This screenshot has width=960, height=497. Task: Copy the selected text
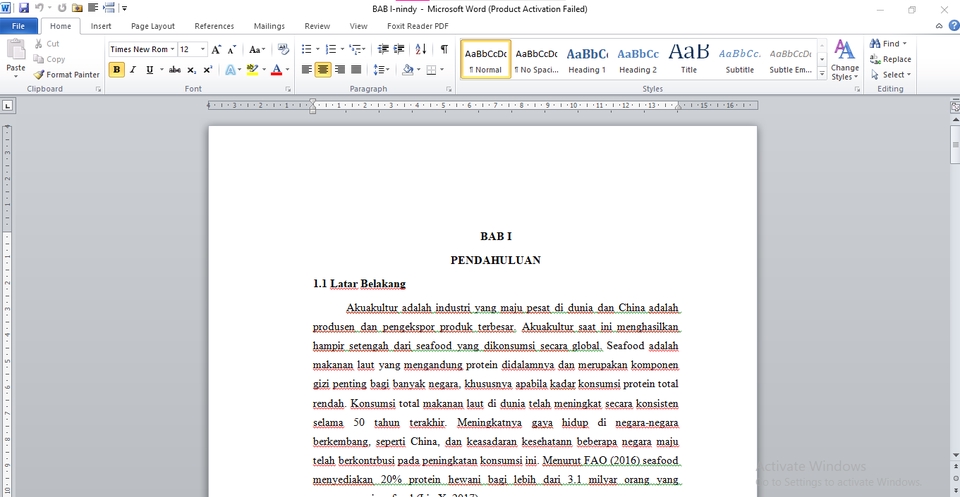pos(49,59)
